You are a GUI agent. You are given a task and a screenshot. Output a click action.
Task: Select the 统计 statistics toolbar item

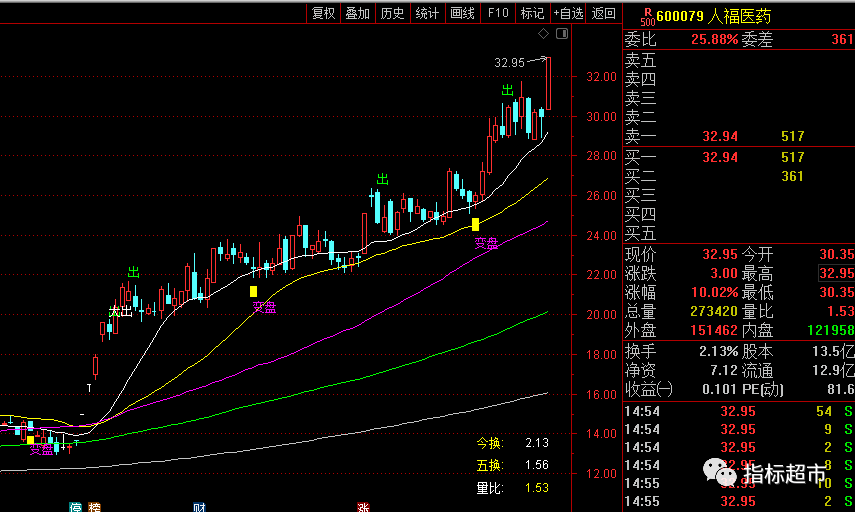pyautogui.click(x=428, y=14)
